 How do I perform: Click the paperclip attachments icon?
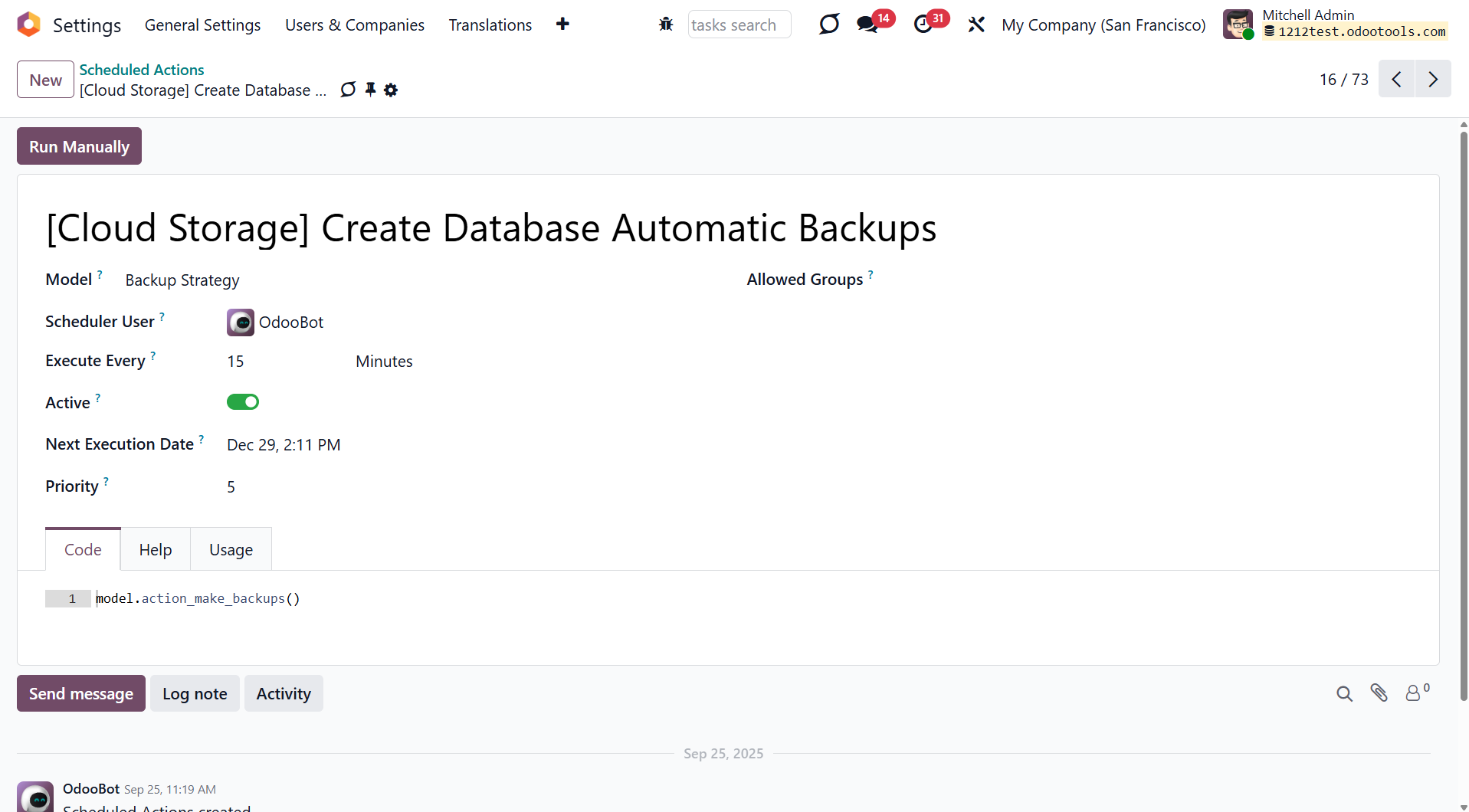(1379, 693)
